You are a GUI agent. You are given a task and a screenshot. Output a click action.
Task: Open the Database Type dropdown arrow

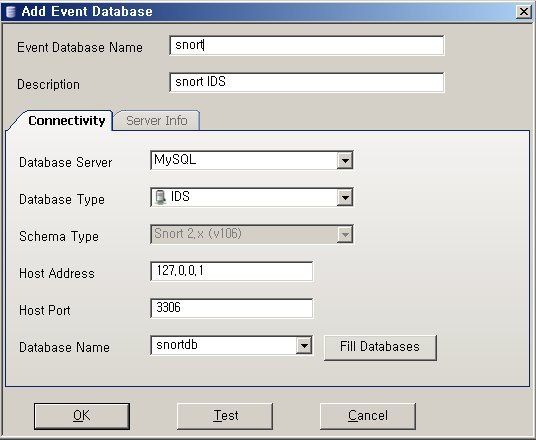(345, 197)
